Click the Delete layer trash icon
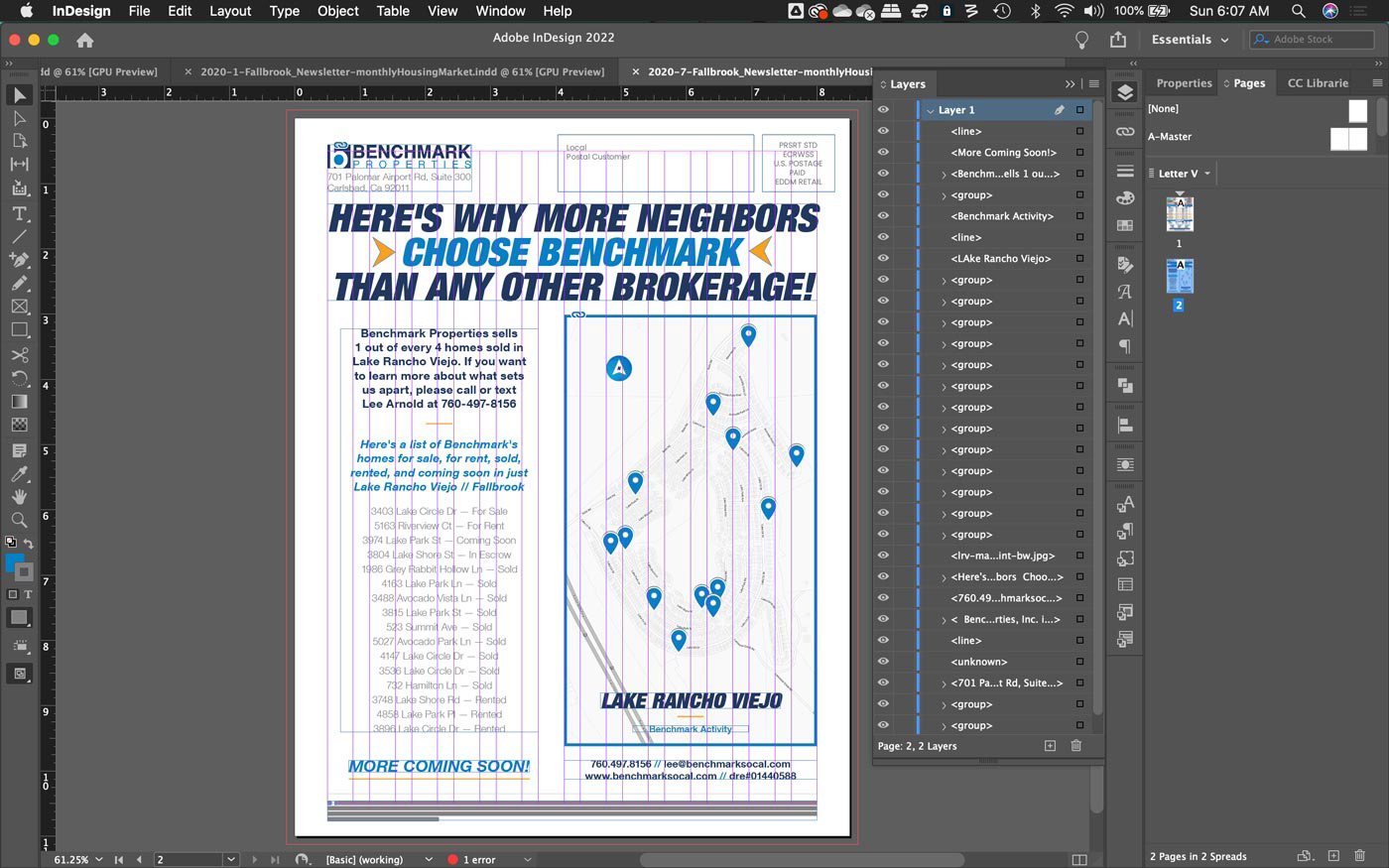Image resolution: width=1389 pixels, height=868 pixels. pos(1076,746)
